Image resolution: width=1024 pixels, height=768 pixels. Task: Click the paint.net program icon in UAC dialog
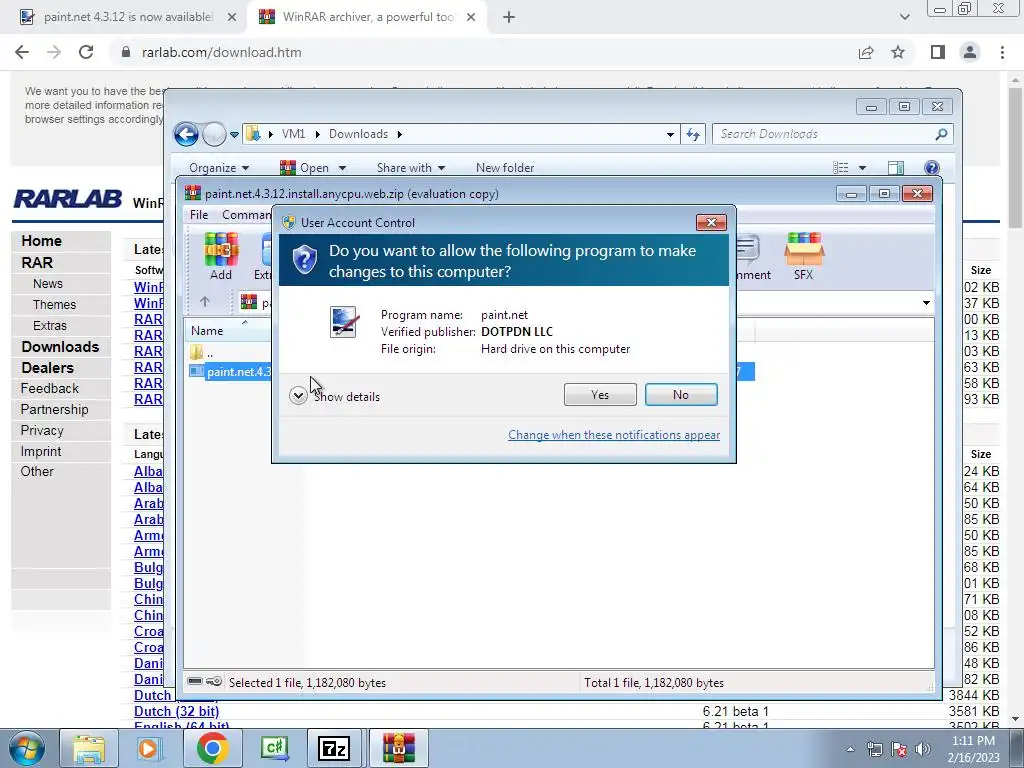344,322
